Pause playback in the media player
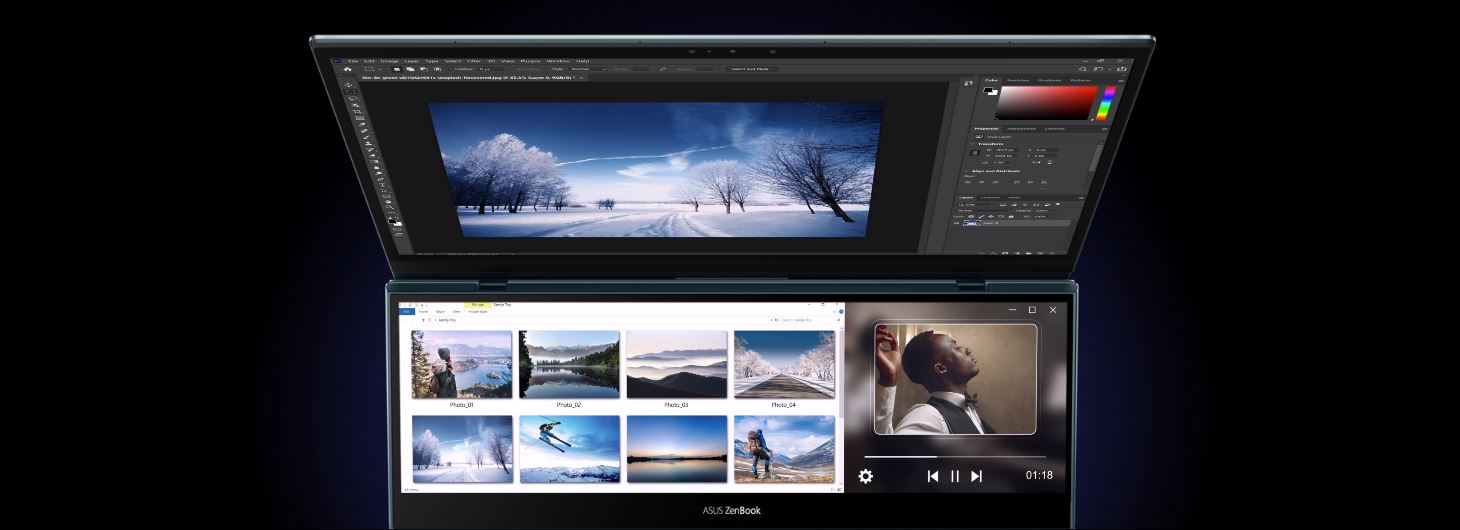This screenshot has width=1460, height=530. tap(955, 476)
